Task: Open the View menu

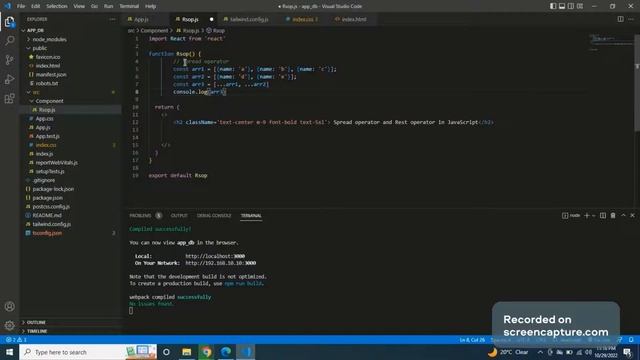Action: tap(79, 6)
